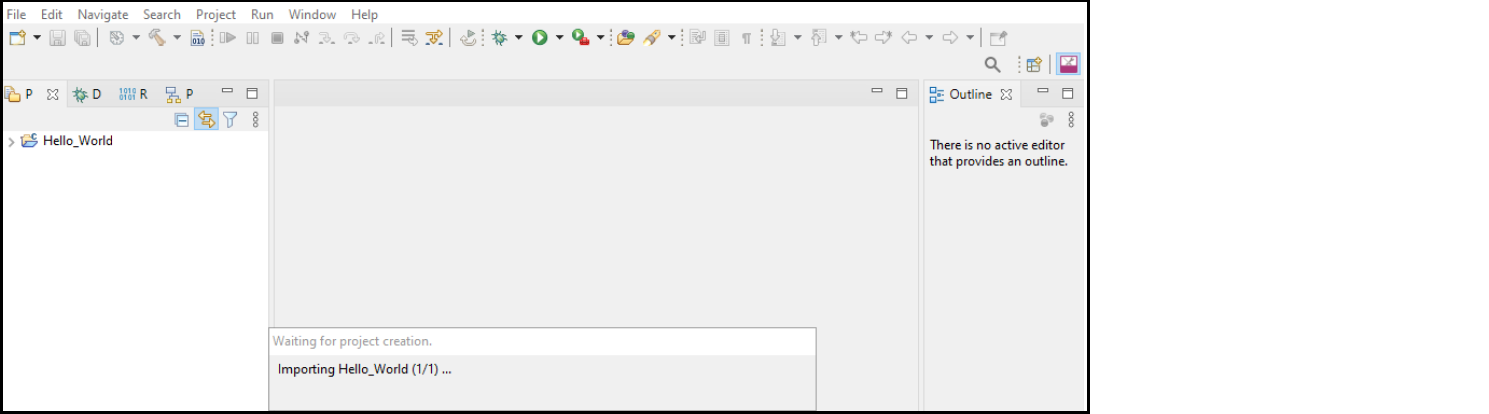The width and height of the screenshot is (1489, 414).
Task: Switch to the Outline tab
Action: click(969, 94)
